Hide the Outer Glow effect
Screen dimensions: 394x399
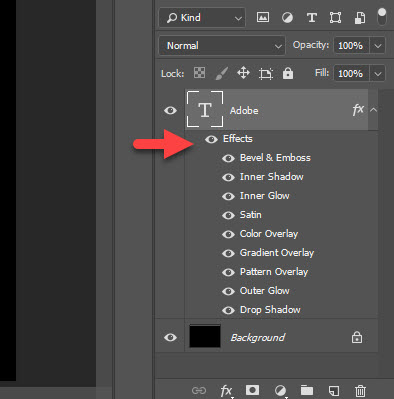coord(228,291)
